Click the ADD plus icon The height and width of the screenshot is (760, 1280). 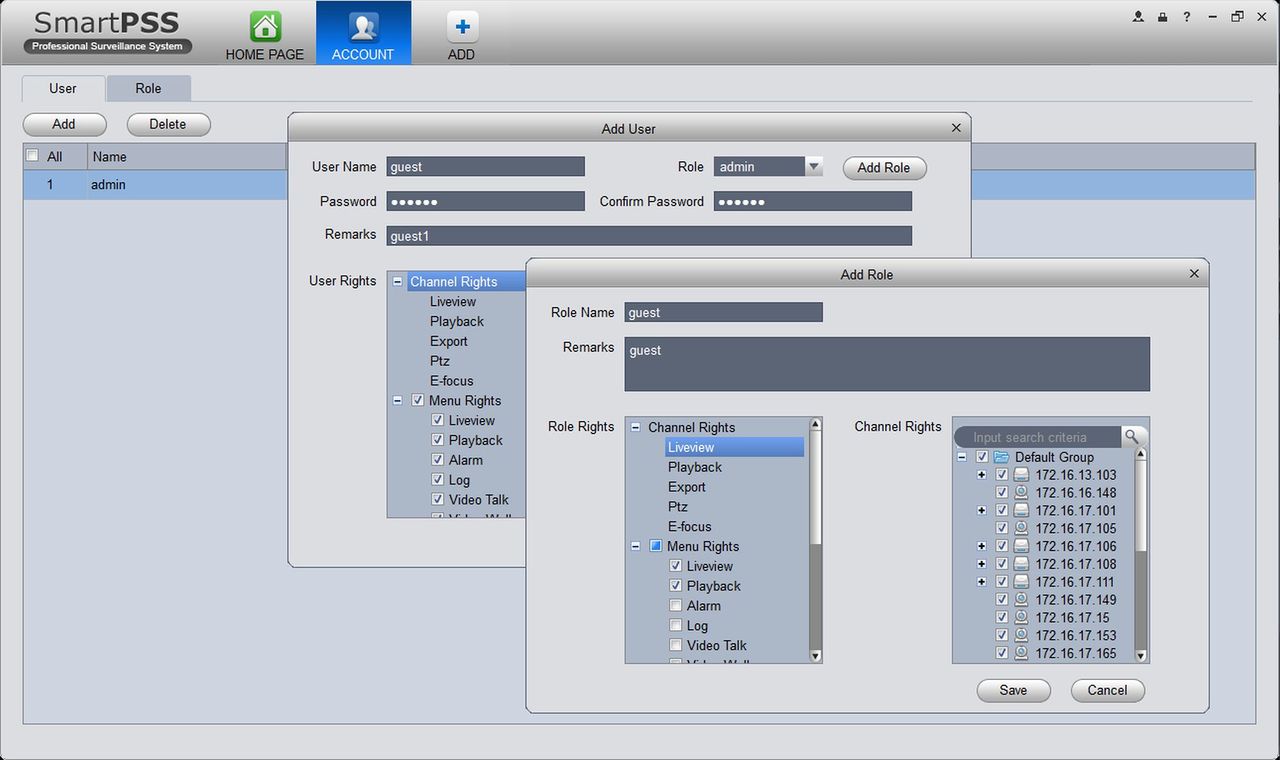coord(461,27)
